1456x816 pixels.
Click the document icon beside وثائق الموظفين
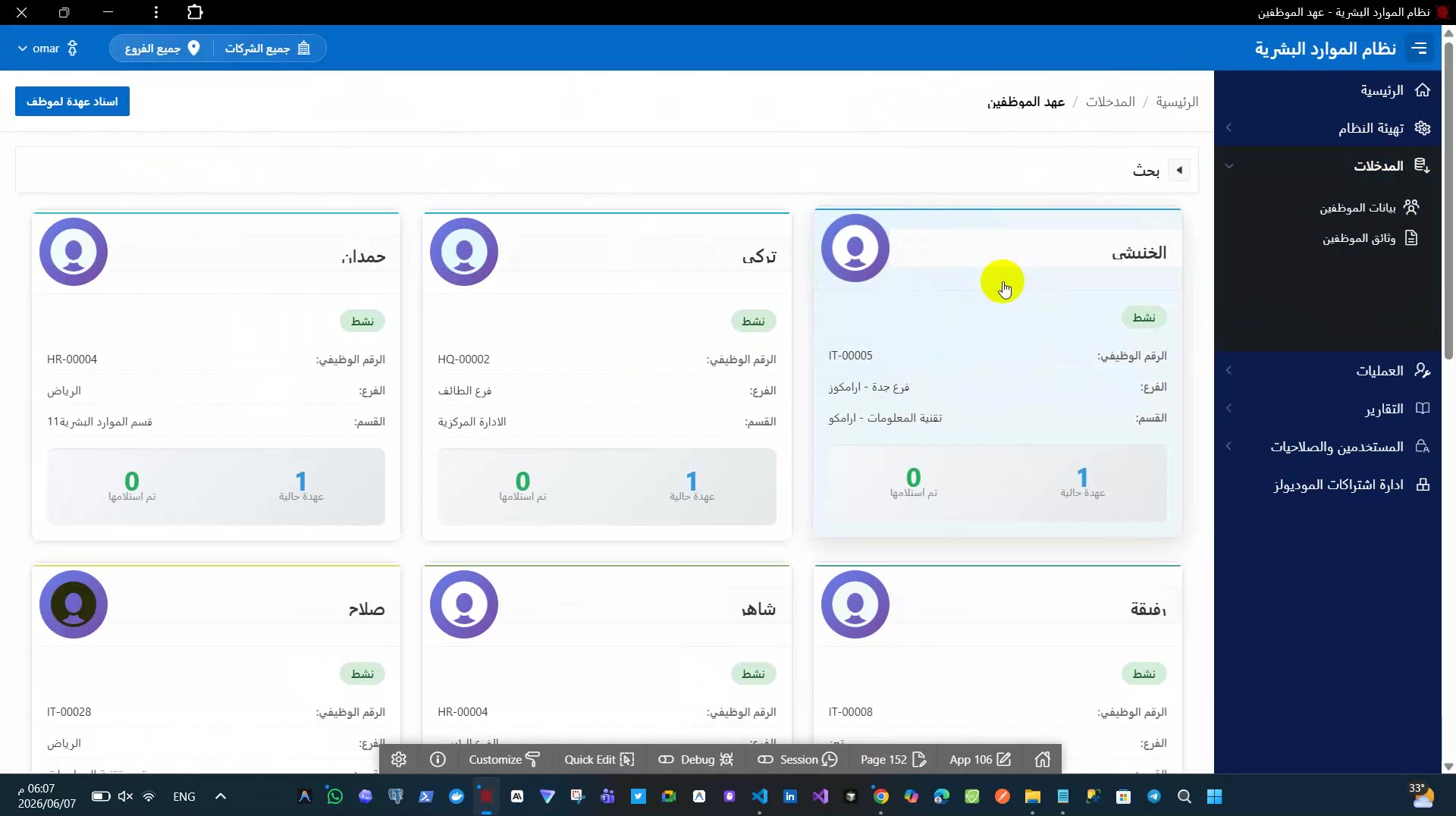pos(1411,238)
